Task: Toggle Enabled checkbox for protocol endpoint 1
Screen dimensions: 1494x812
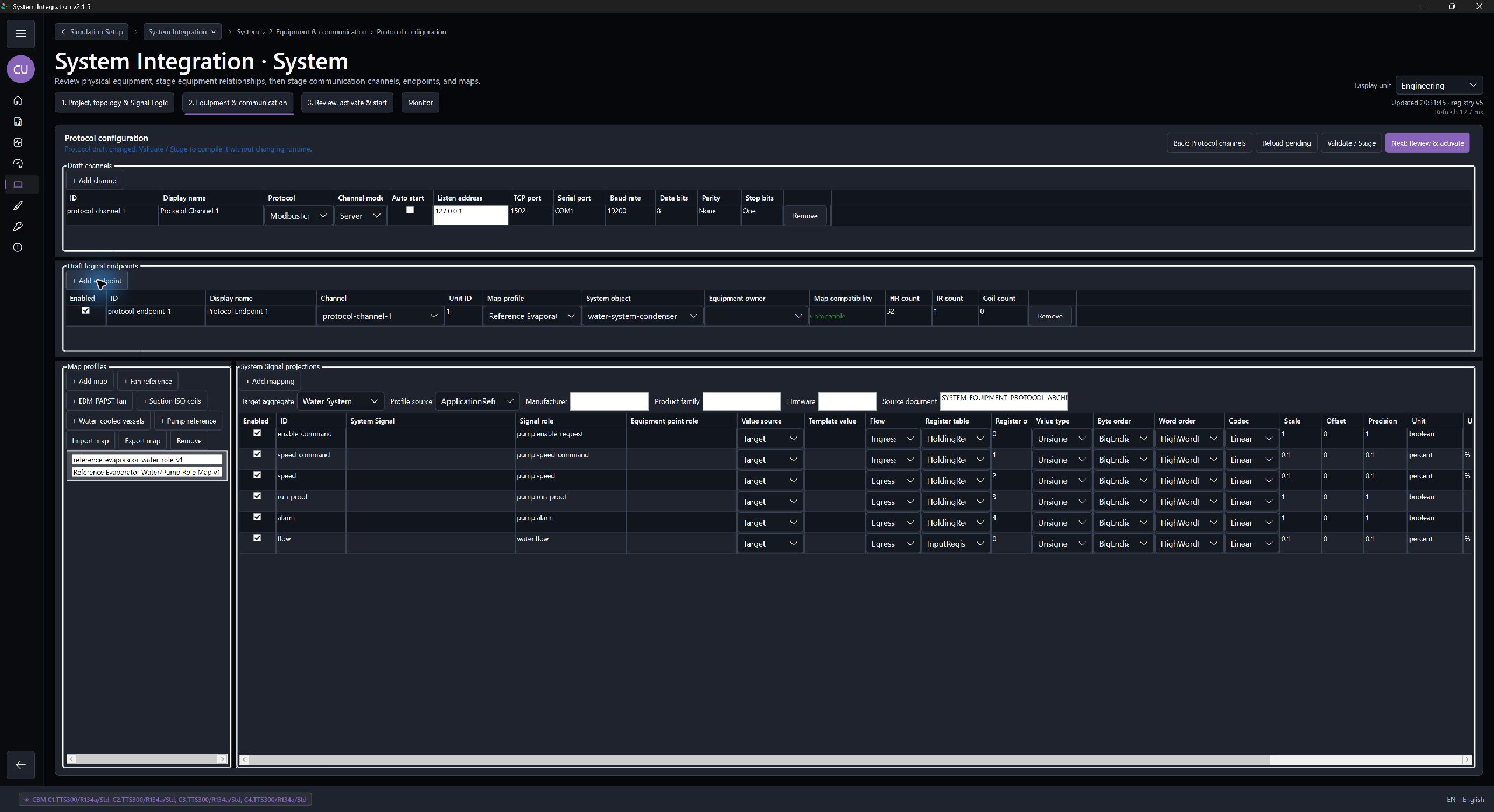Action: click(86, 311)
